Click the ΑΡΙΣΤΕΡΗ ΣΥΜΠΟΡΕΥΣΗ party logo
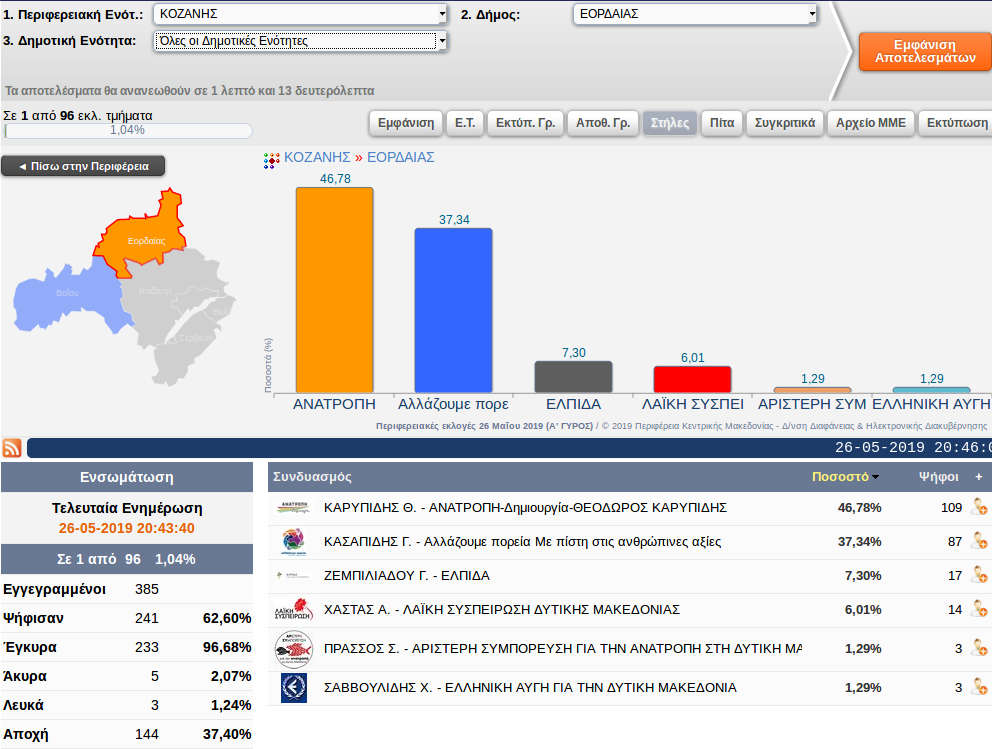This screenshot has height=749, width=992. coord(294,648)
